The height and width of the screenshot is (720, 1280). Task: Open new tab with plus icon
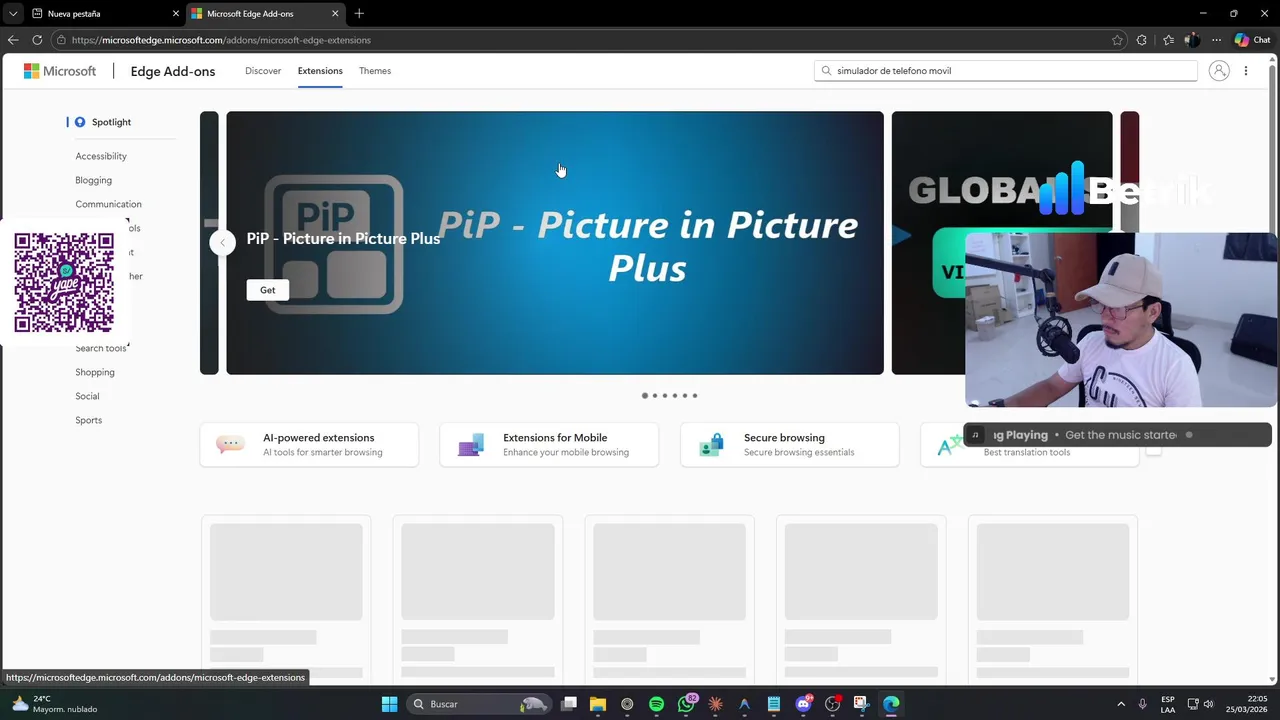(x=359, y=13)
